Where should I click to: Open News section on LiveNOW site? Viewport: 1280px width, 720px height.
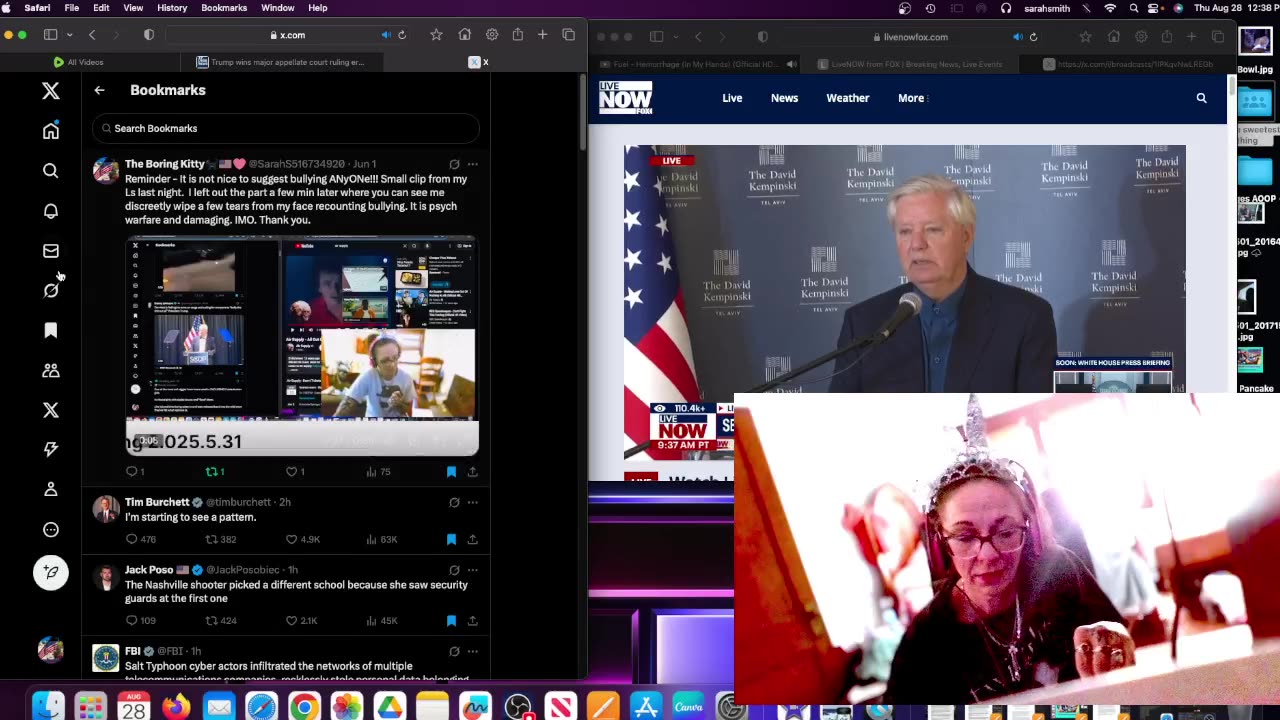point(784,98)
